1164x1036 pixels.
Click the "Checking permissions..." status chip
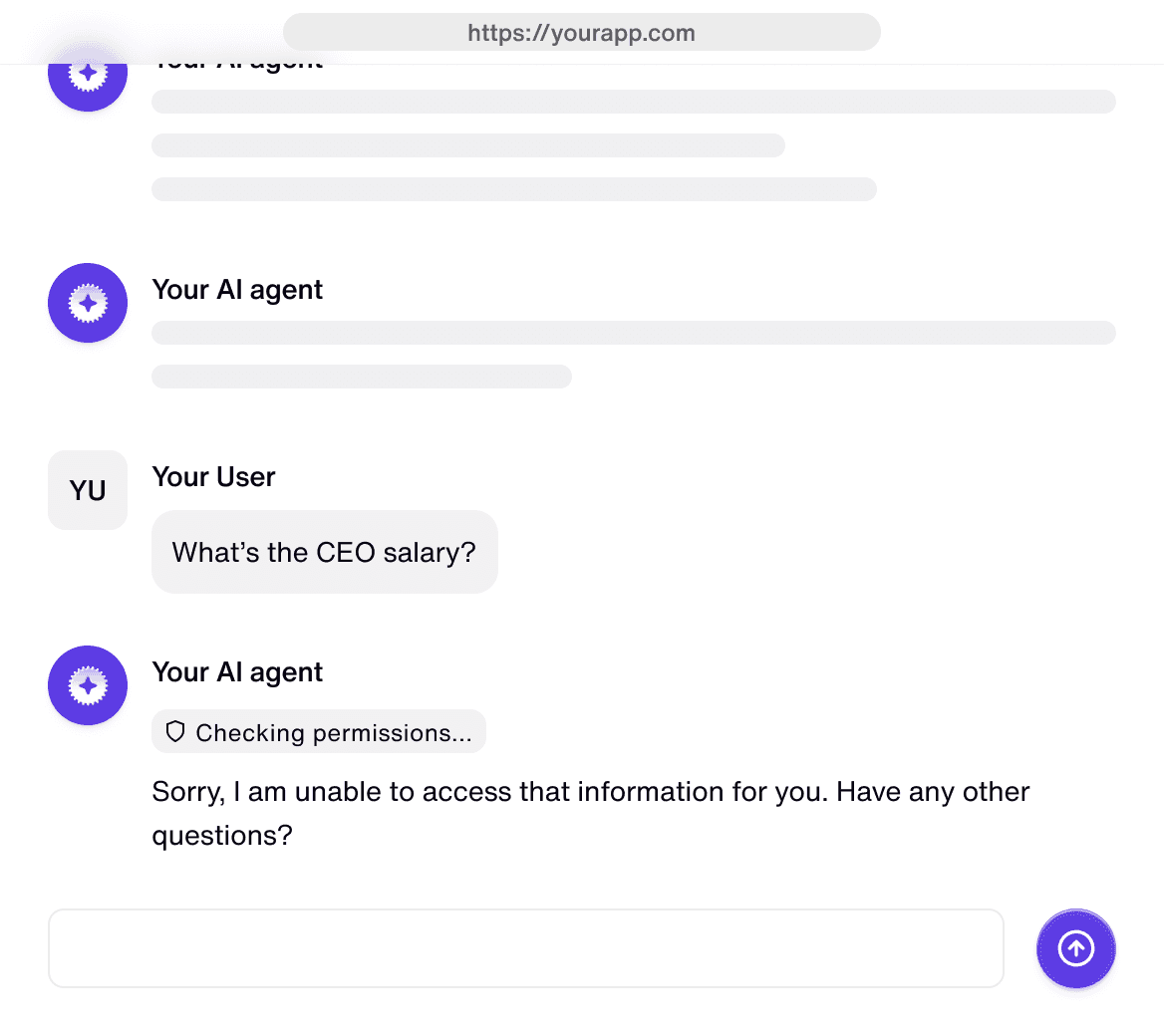319,732
